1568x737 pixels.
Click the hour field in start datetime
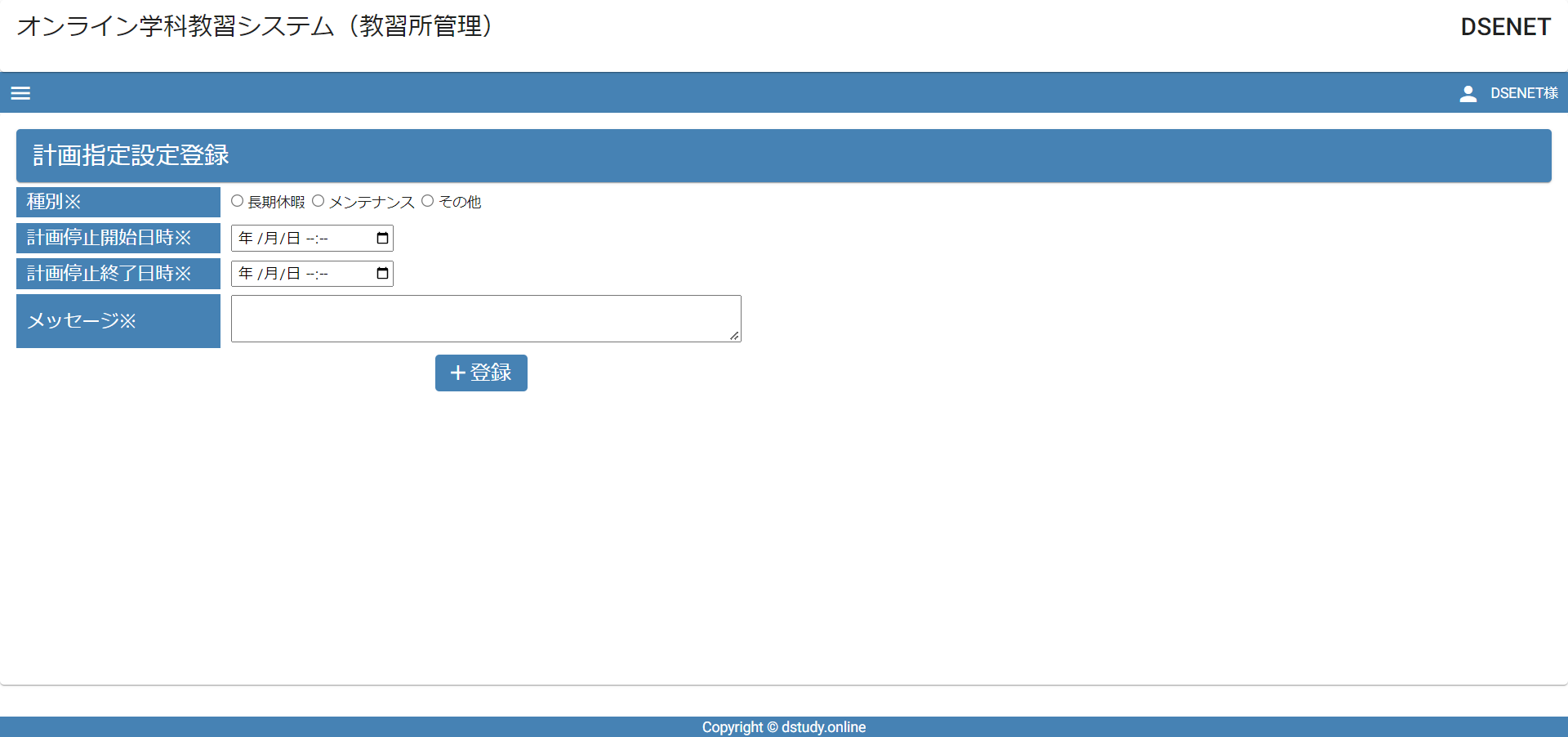[x=310, y=239]
